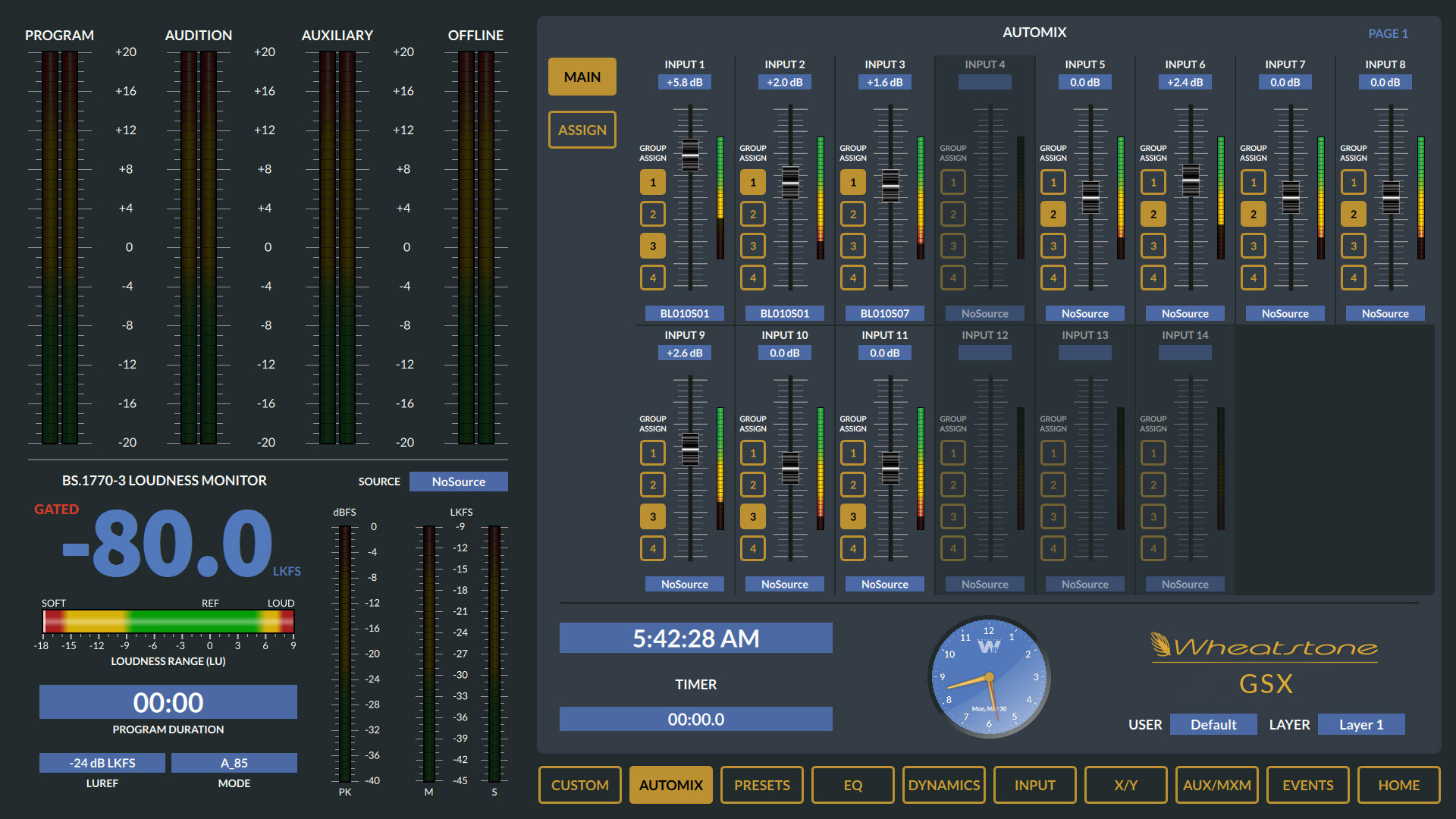Disable group 2 assign on Input 5
The width and height of the screenshot is (1456, 819).
click(1053, 214)
